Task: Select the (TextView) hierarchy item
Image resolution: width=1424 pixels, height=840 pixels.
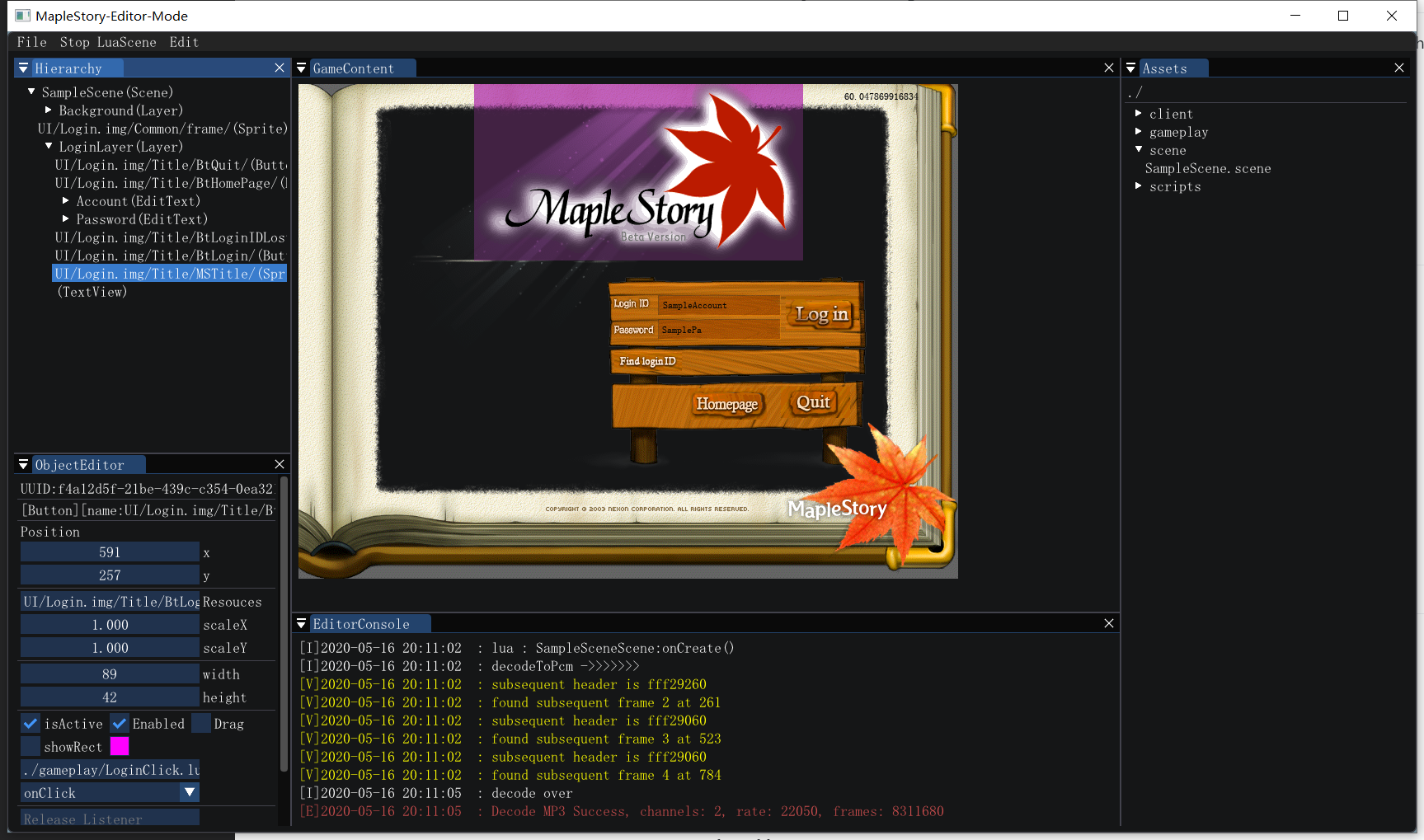Action: coord(92,292)
